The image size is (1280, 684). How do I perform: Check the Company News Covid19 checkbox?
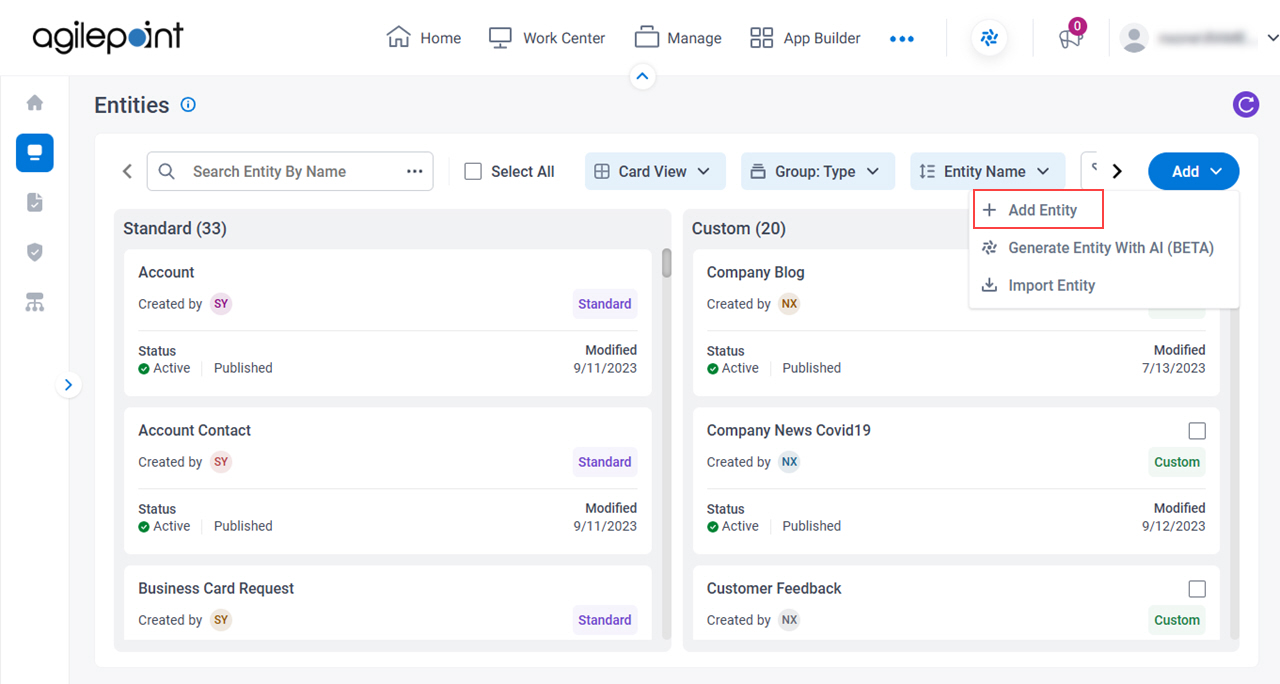click(x=1197, y=431)
